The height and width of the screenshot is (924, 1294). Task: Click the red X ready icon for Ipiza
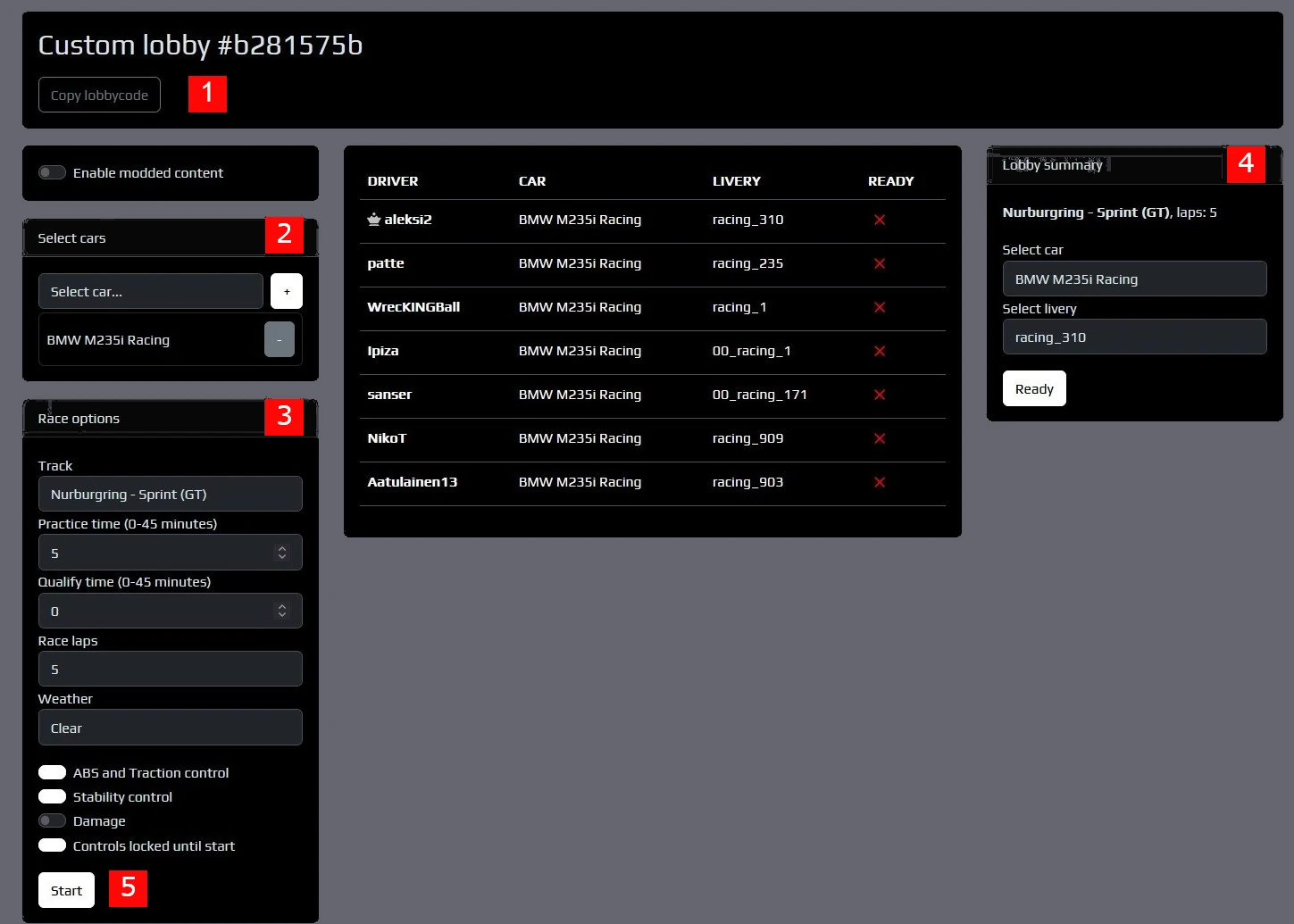880,351
